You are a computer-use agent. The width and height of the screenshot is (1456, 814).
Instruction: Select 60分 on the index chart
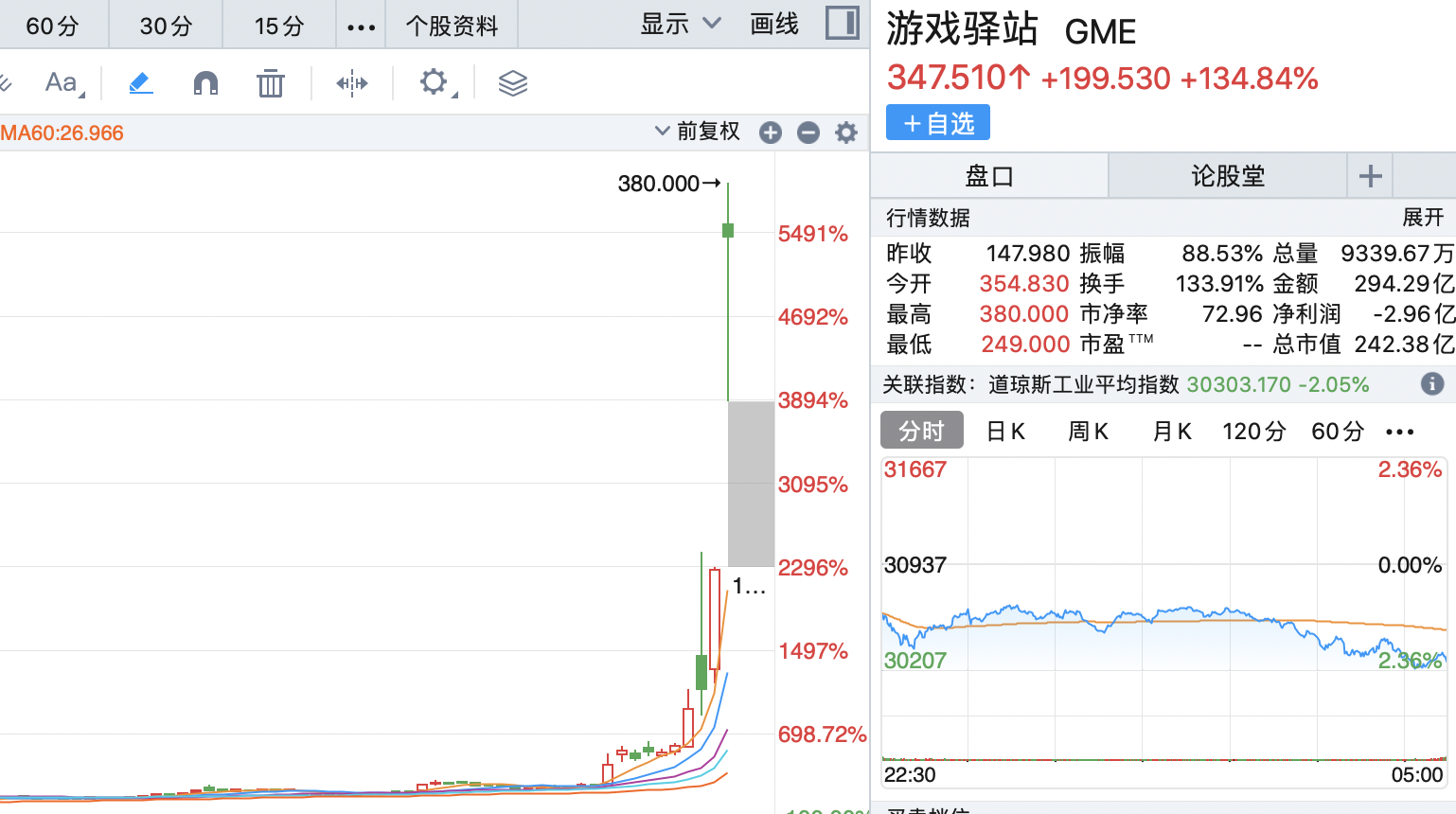(x=1338, y=432)
